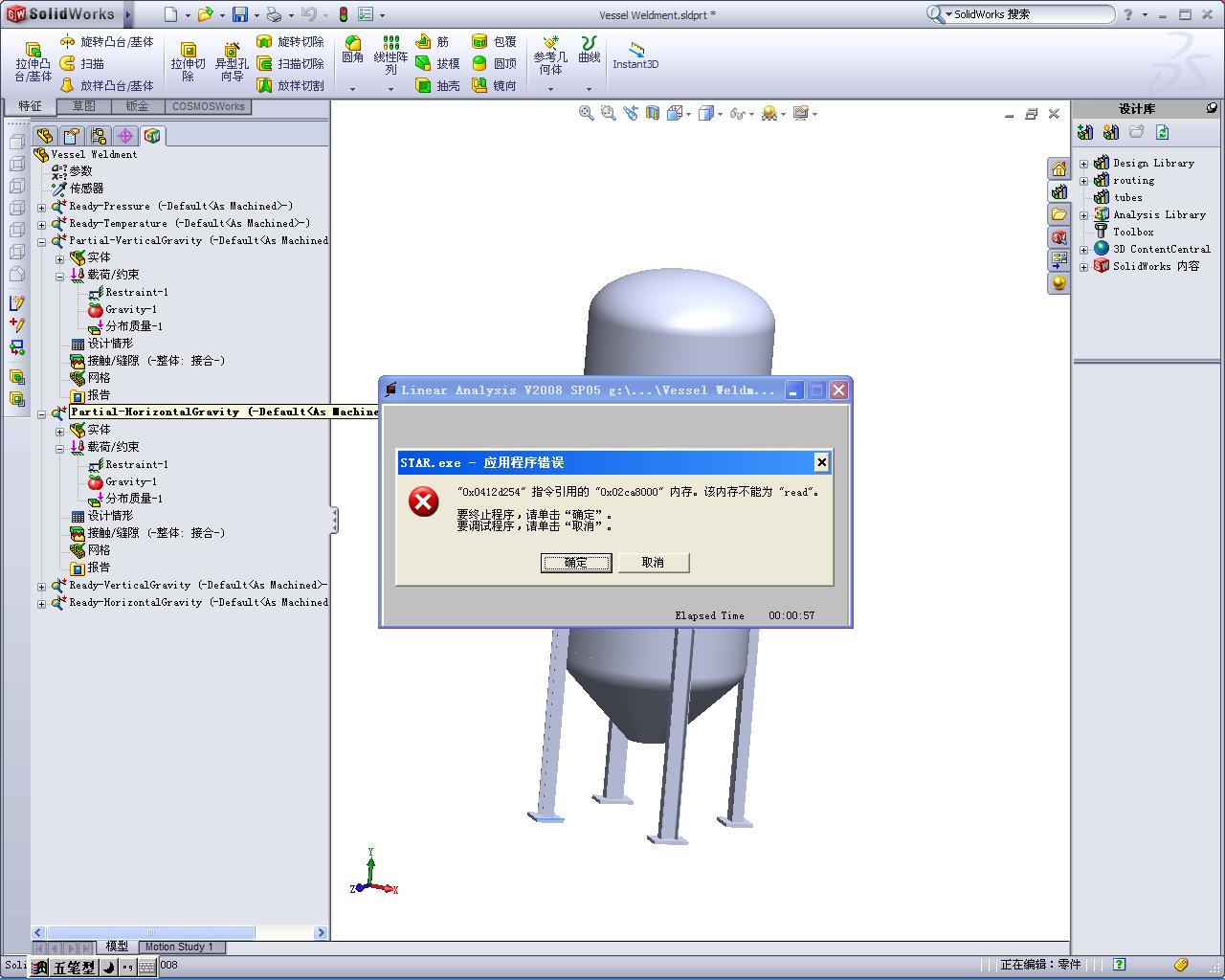
Task: Expand the Ready-VerticalGravity study node
Action: coord(42,586)
